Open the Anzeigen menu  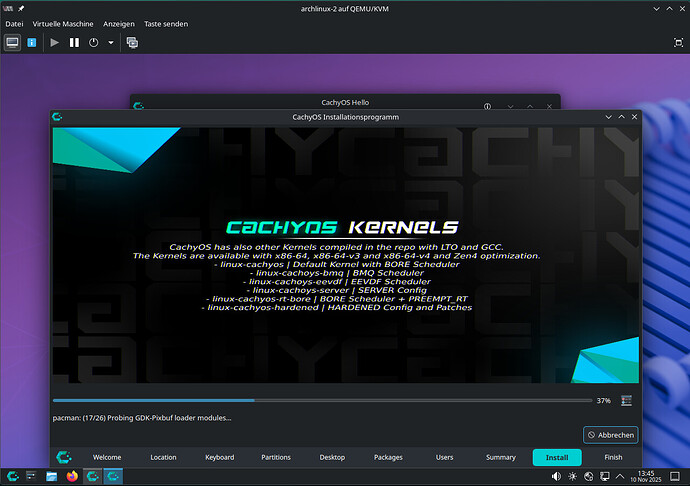click(x=119, y=24)
